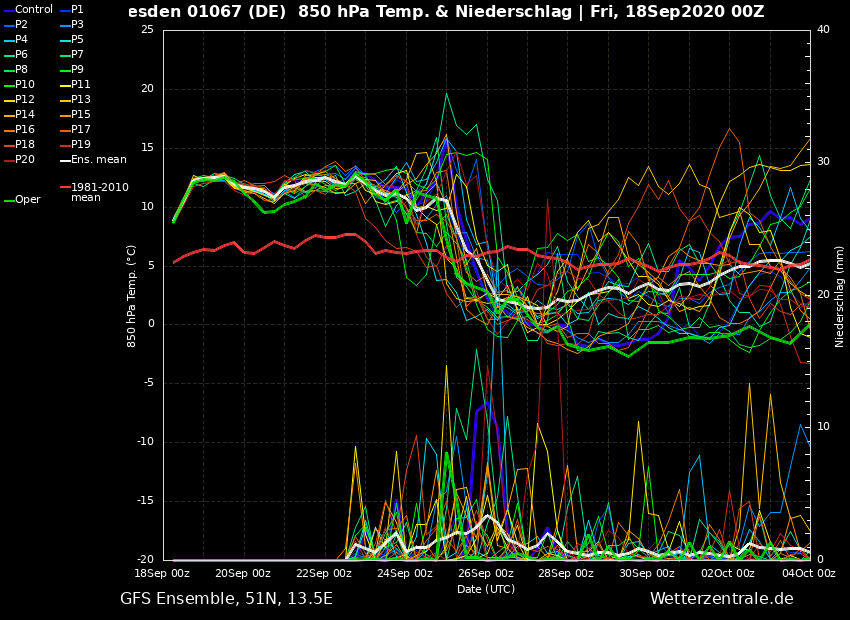Click the Wetterzentrale.de footer text
850x620 pixels.
[722, 599]
